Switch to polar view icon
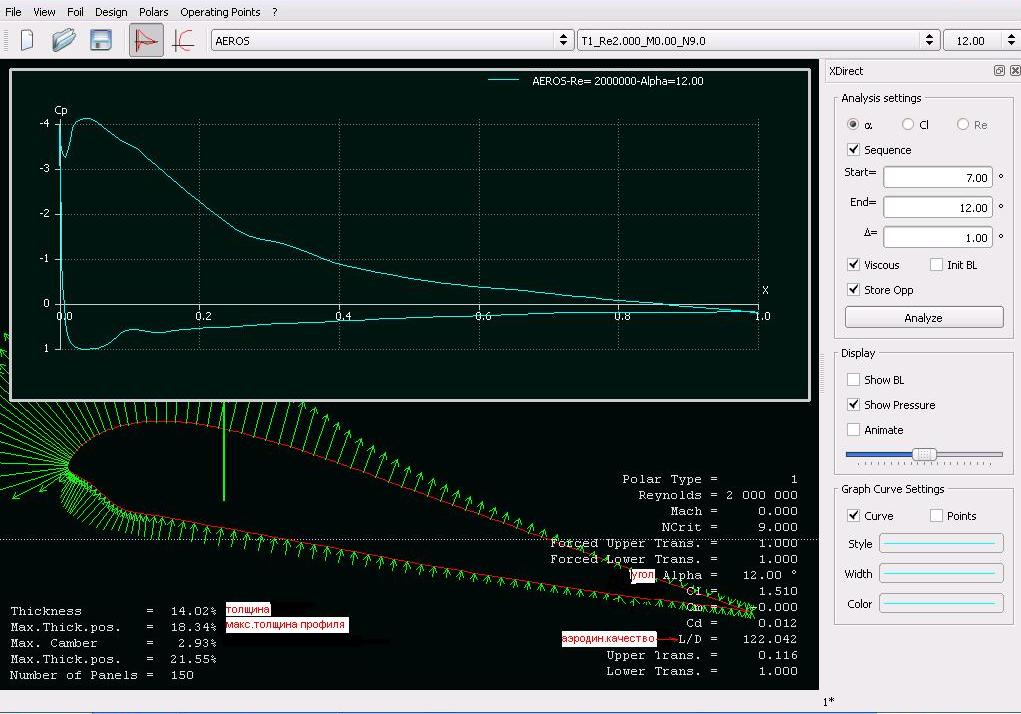This screenshot has width=1021, height=714. coord(182,40)
